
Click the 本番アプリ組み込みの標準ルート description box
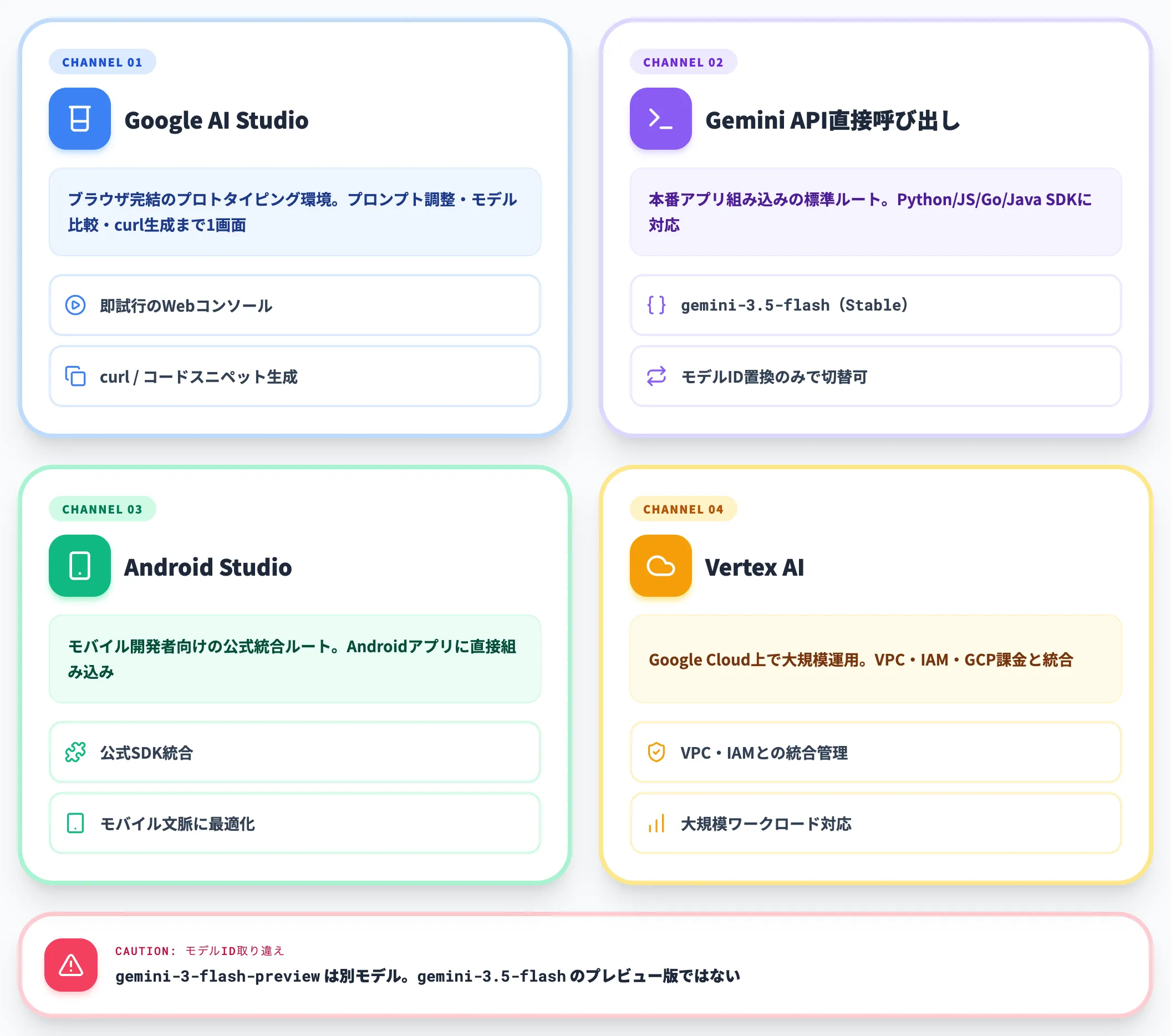click(x=876, y=212)
